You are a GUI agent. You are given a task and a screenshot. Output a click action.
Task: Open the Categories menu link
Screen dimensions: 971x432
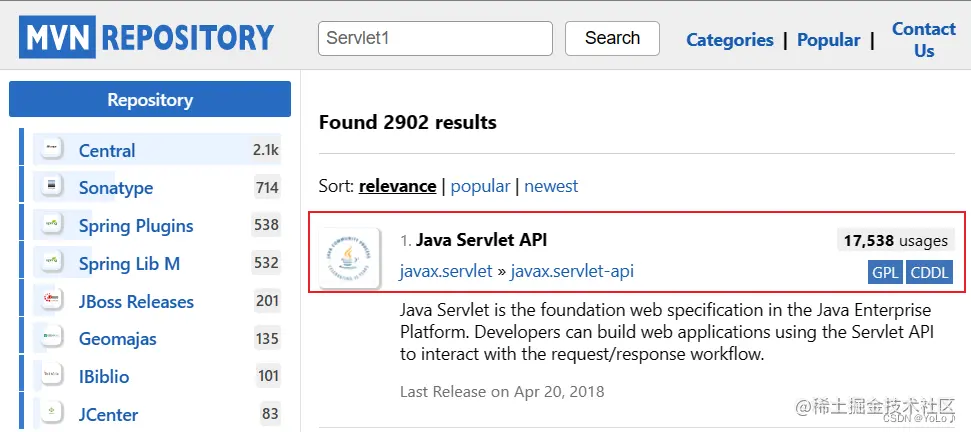tap(729, 40)
